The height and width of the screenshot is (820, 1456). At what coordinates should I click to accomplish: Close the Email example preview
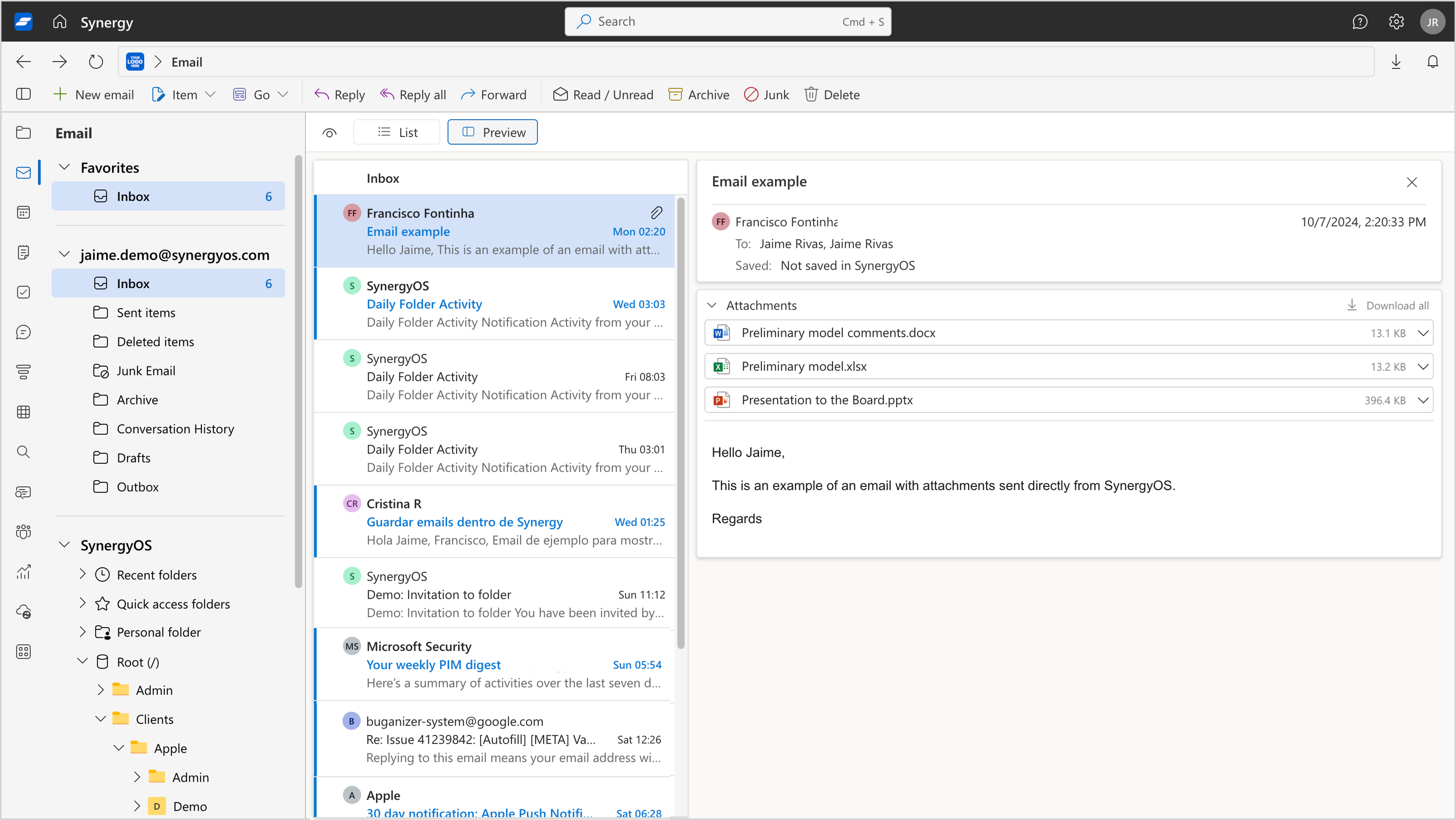(x=1411, y=182)
